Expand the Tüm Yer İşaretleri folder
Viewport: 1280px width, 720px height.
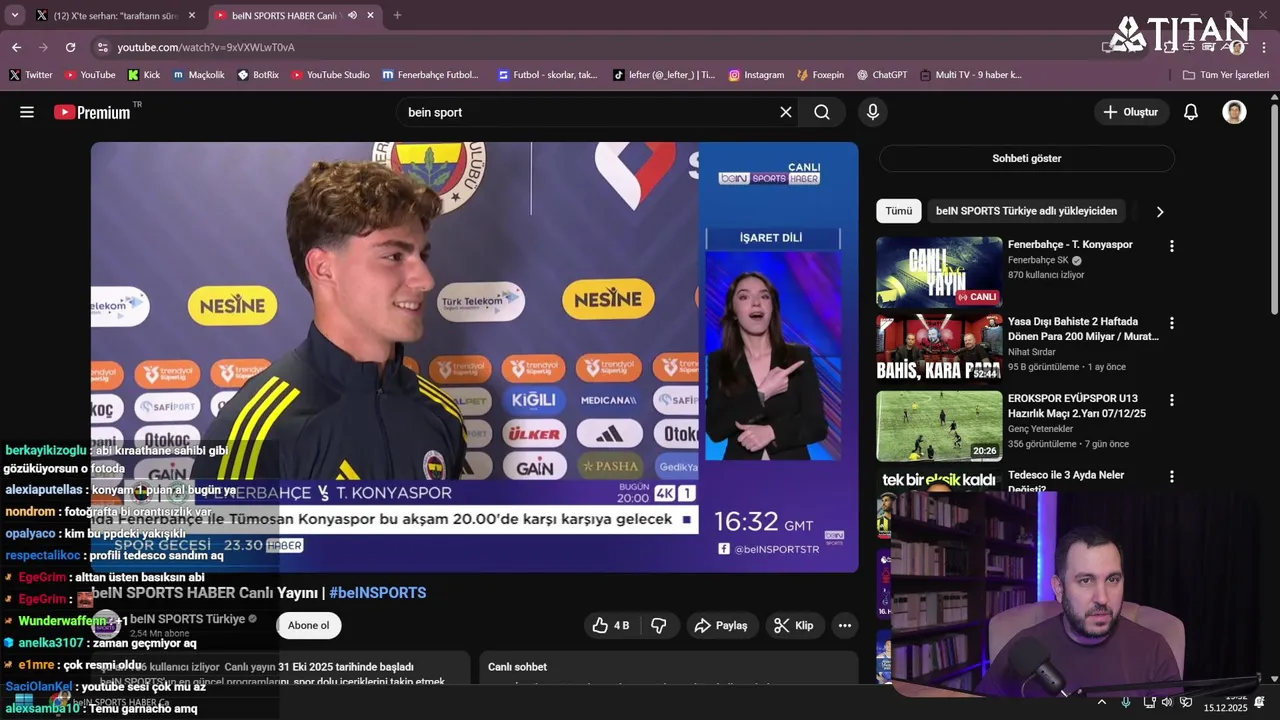[x=1226, y=74]
